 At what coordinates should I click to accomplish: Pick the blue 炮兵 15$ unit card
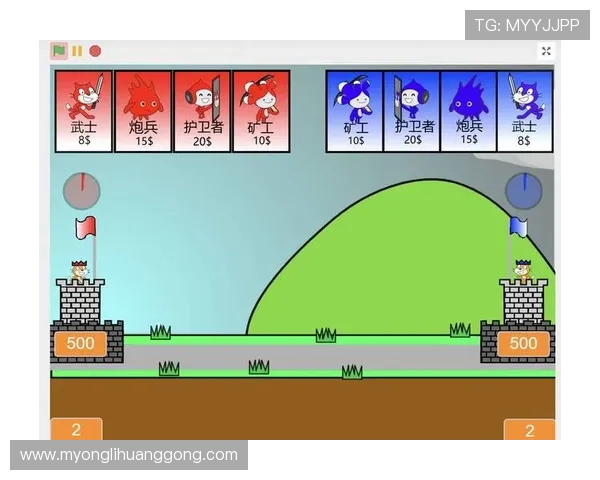click(468, 110)
